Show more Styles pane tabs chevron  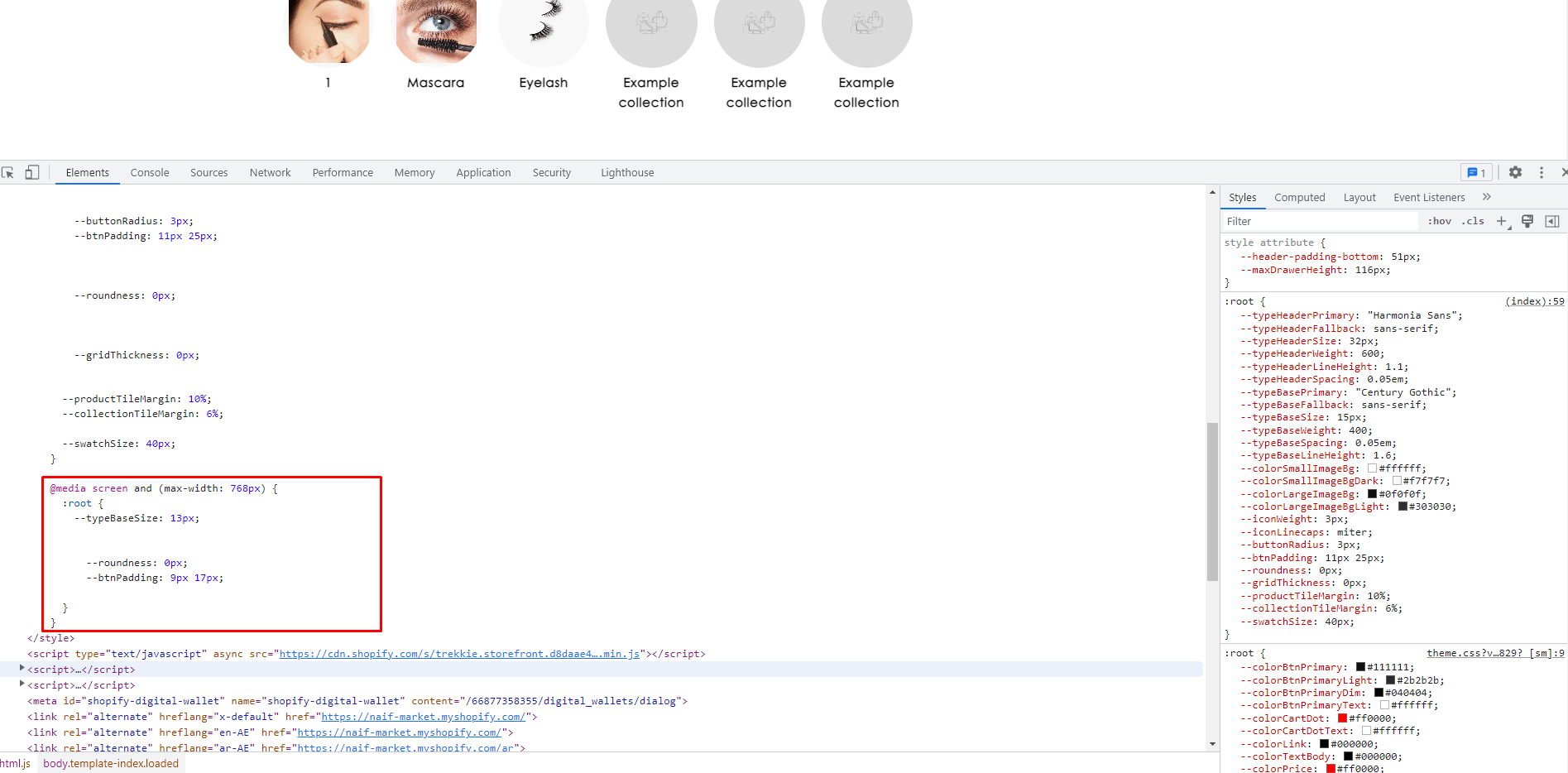pos(1487,197)
